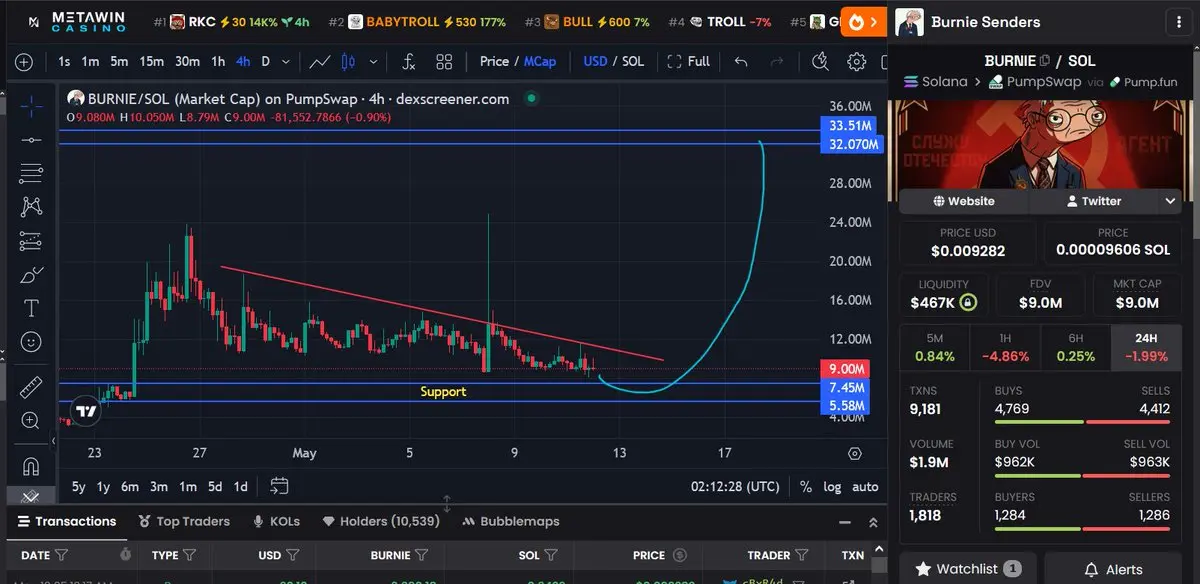Screen dimensions: 1200x584
Task: Click the undo arrow in chart toolbar
Action: pyautogui.click(x=741, y=62)
